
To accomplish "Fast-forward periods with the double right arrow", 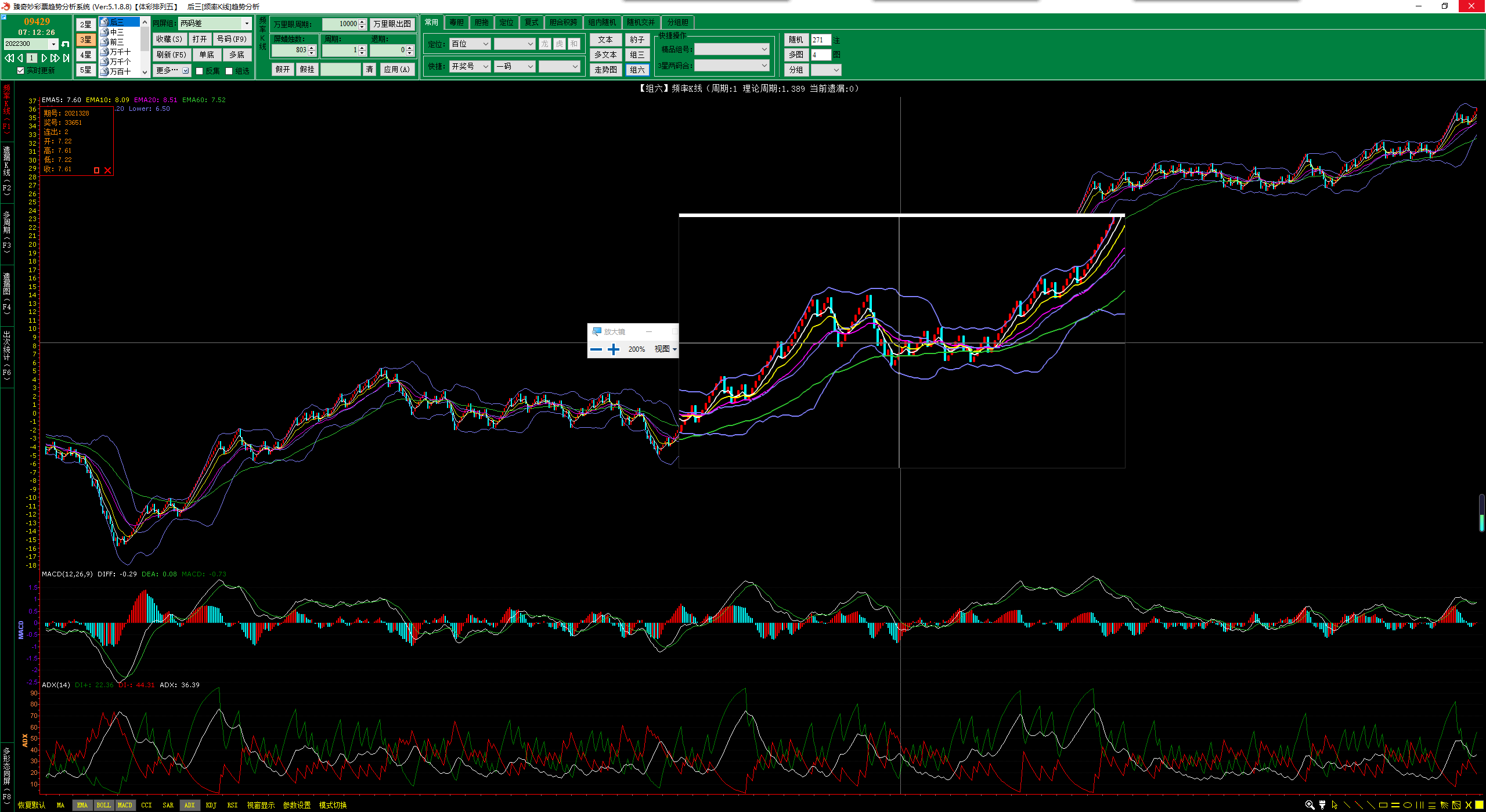I will coord(55,58).
